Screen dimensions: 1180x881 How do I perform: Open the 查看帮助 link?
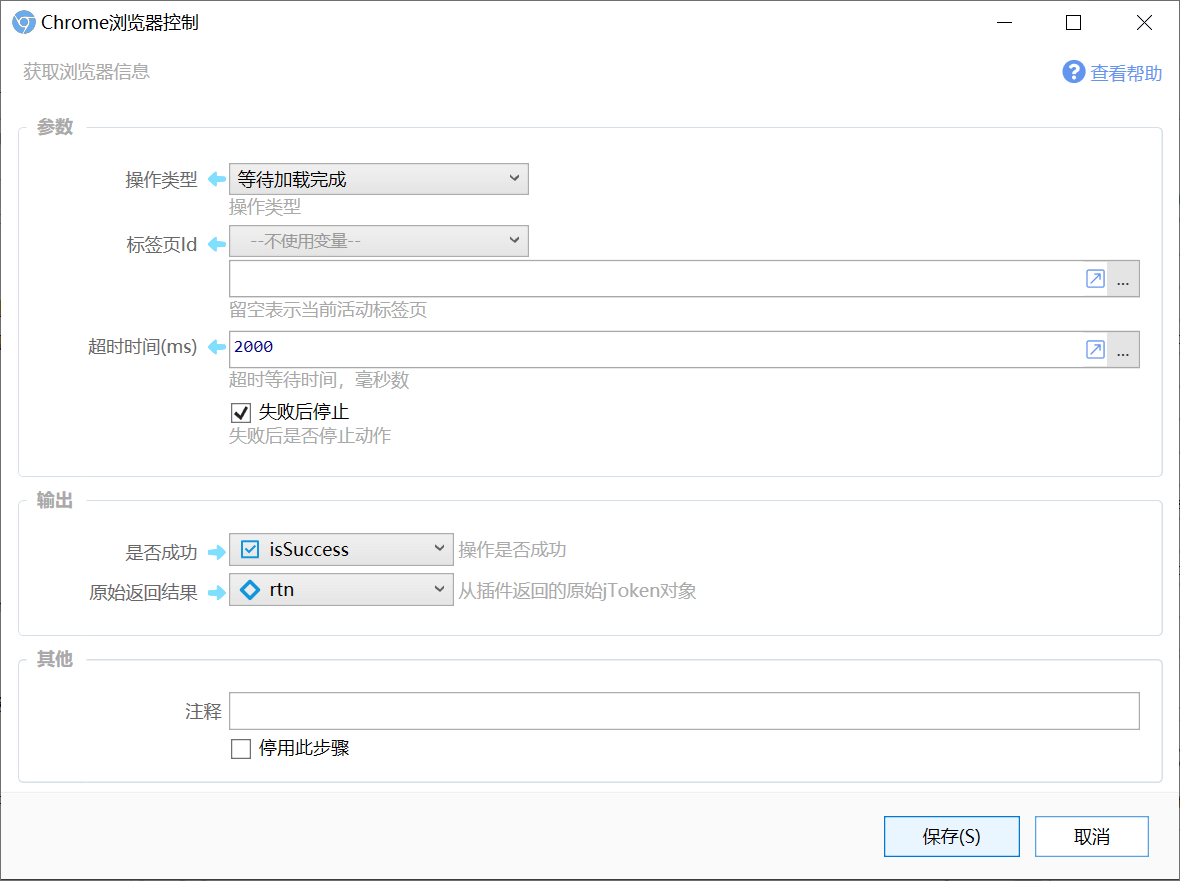click(1126, 73)
